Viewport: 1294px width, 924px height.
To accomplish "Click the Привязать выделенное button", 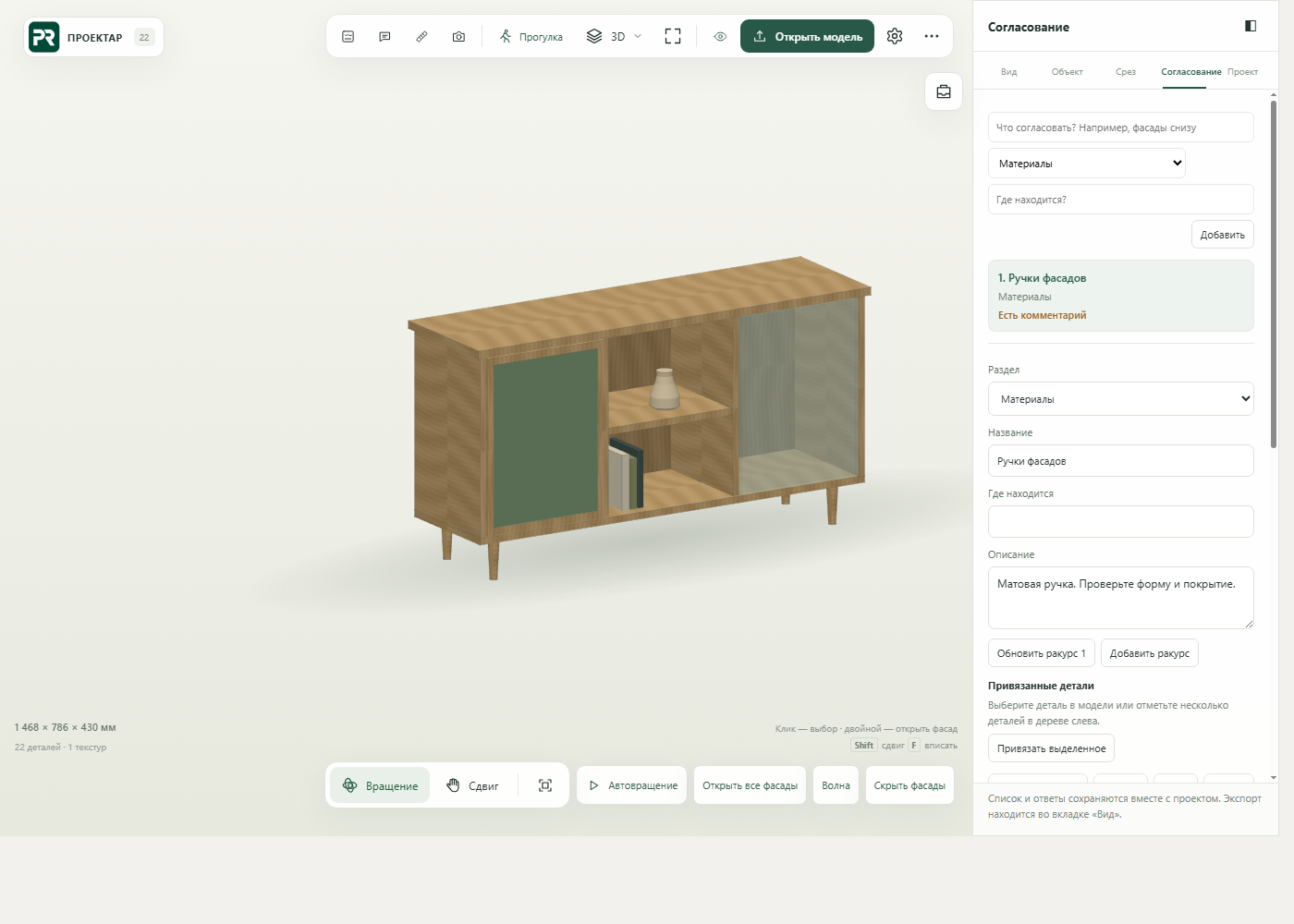I will click(x=1051, y=748).
